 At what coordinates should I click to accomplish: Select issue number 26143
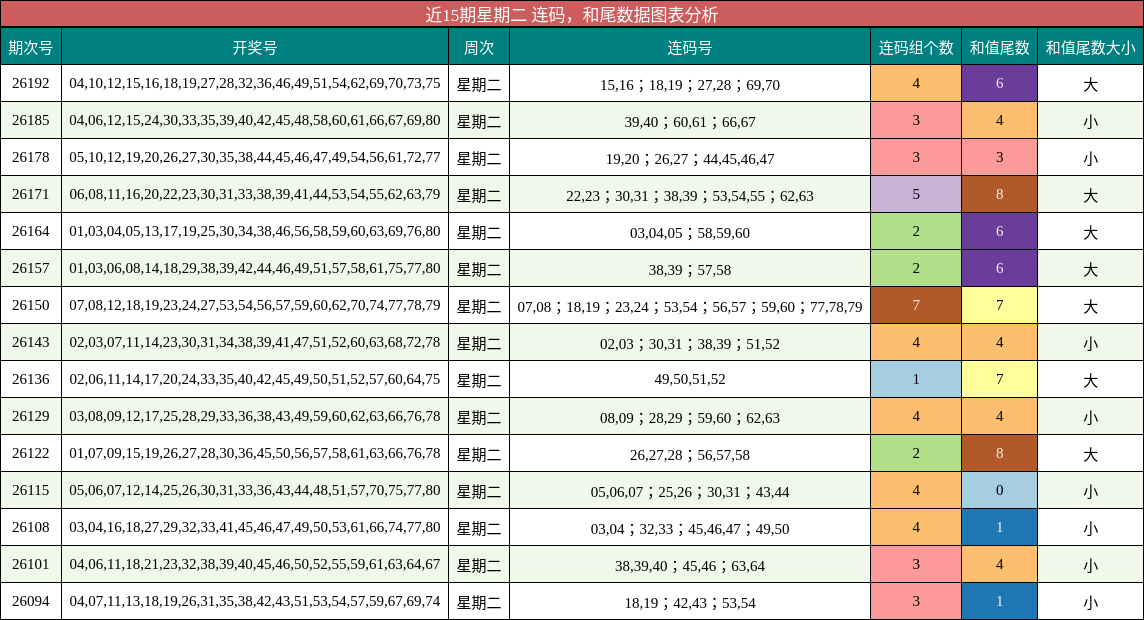pyautogui.click(x=31, y=343)
